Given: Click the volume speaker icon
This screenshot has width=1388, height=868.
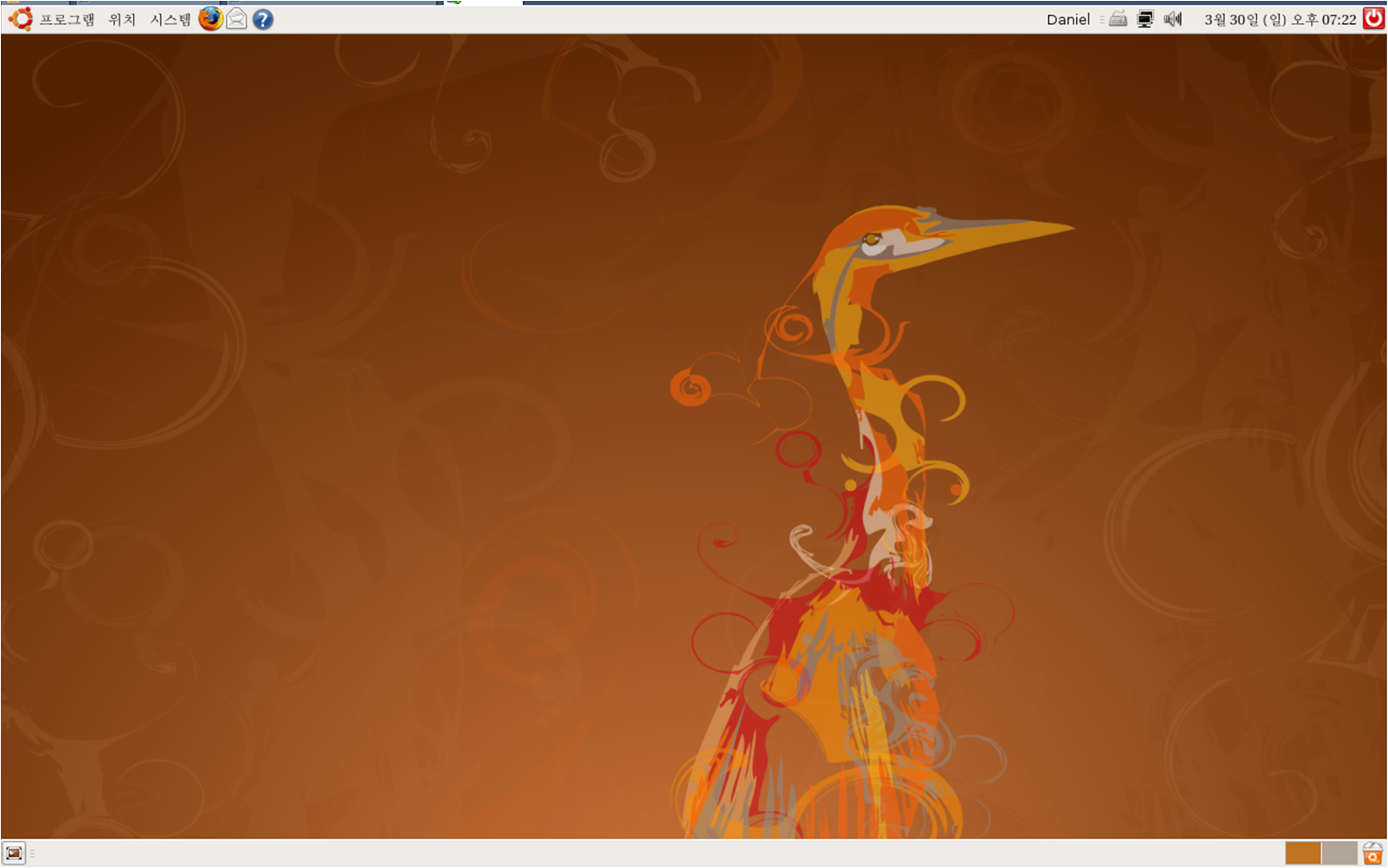Looking at the screenshot, I should 1173,18.
